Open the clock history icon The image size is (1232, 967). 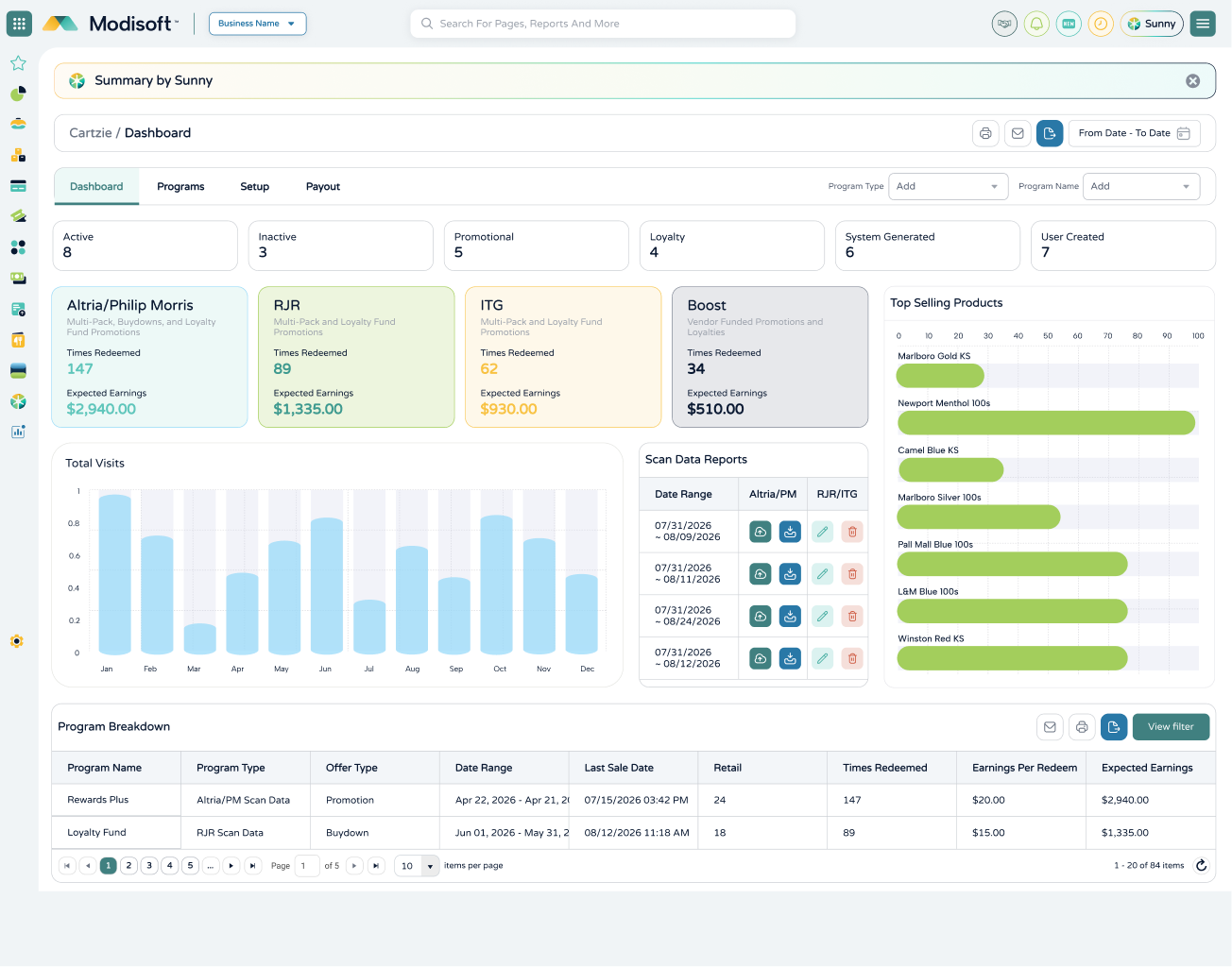[x=1101, y=24]
